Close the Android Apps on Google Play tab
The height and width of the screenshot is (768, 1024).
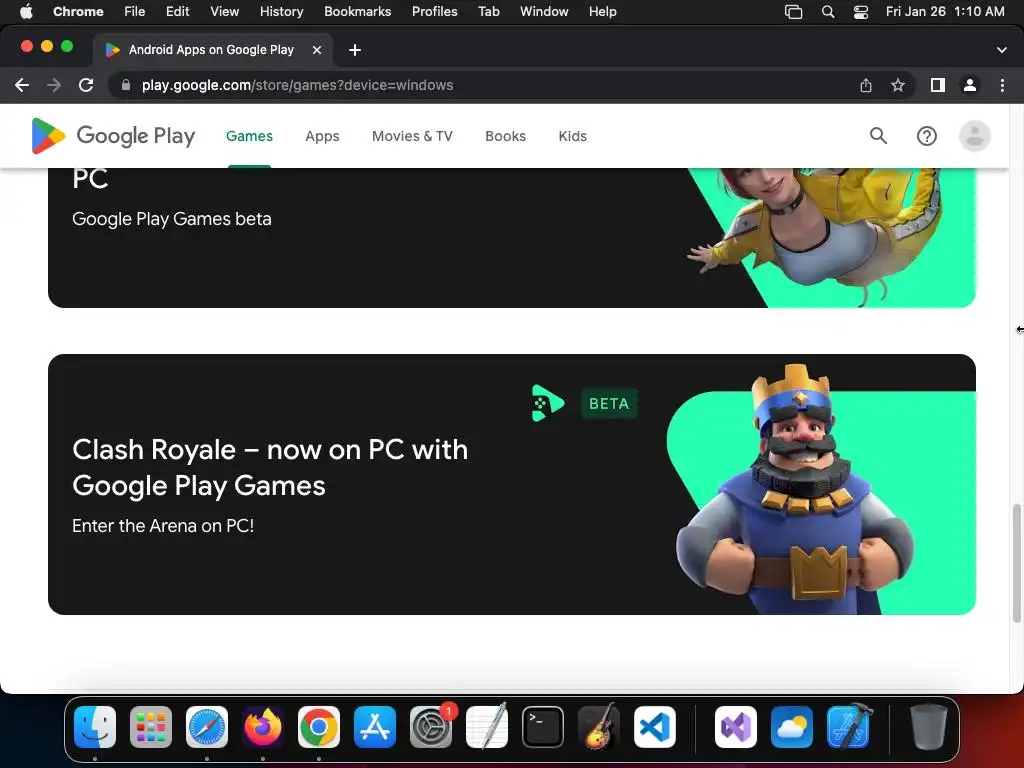click(x=317, y=50)
